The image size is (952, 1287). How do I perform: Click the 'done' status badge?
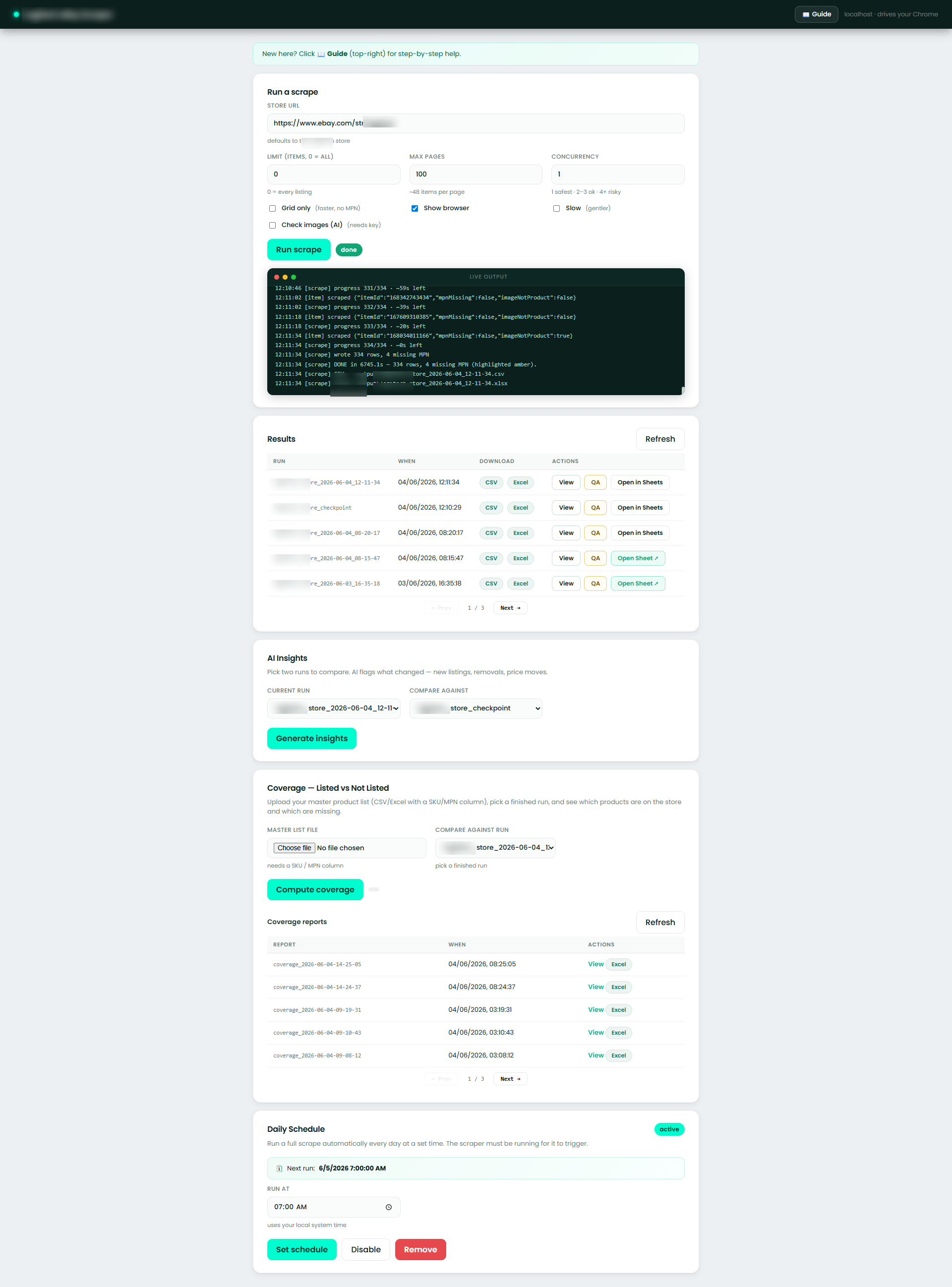click(x=349, y=250)
